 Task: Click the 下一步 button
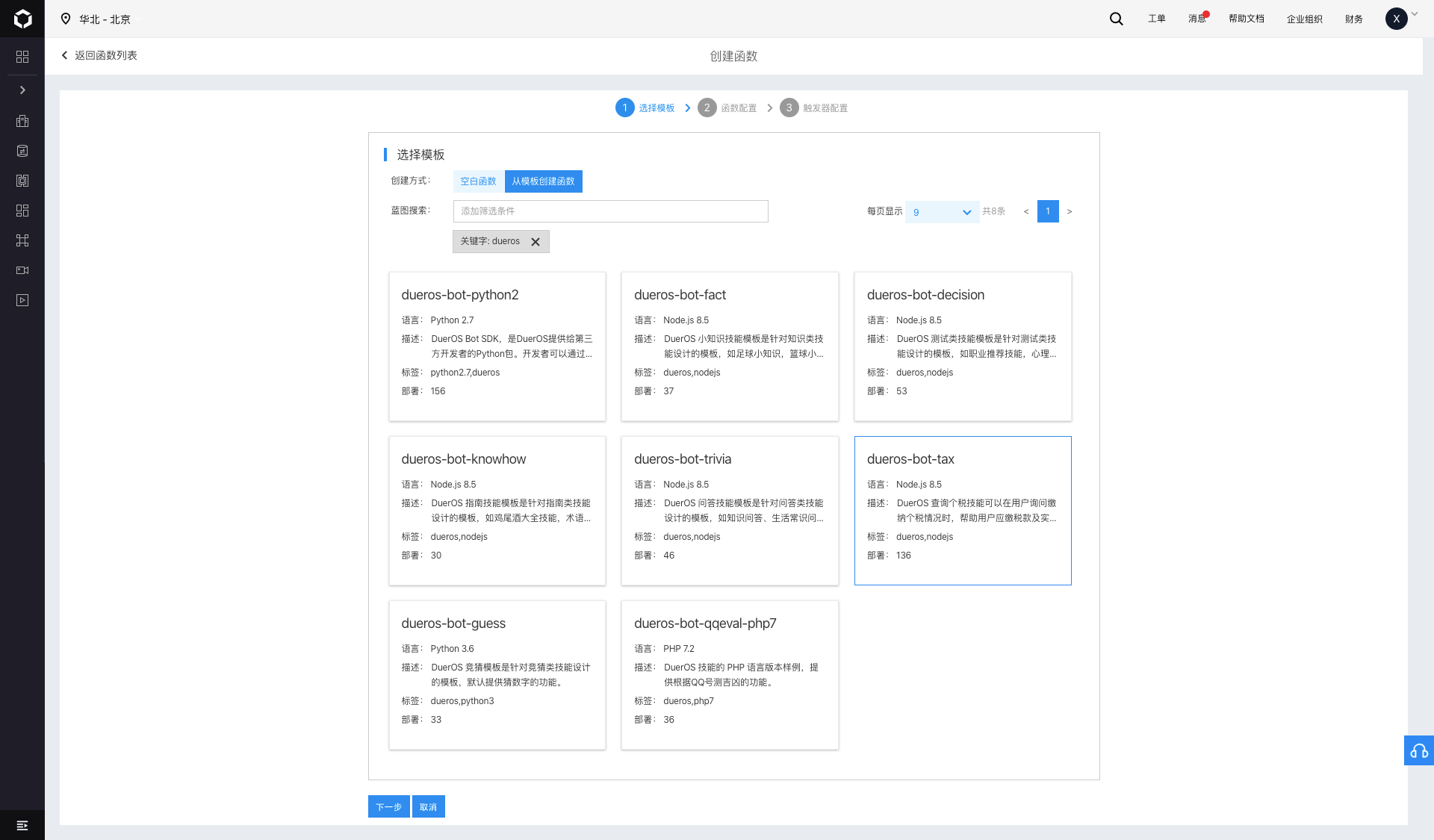click(x=389, y=806)
